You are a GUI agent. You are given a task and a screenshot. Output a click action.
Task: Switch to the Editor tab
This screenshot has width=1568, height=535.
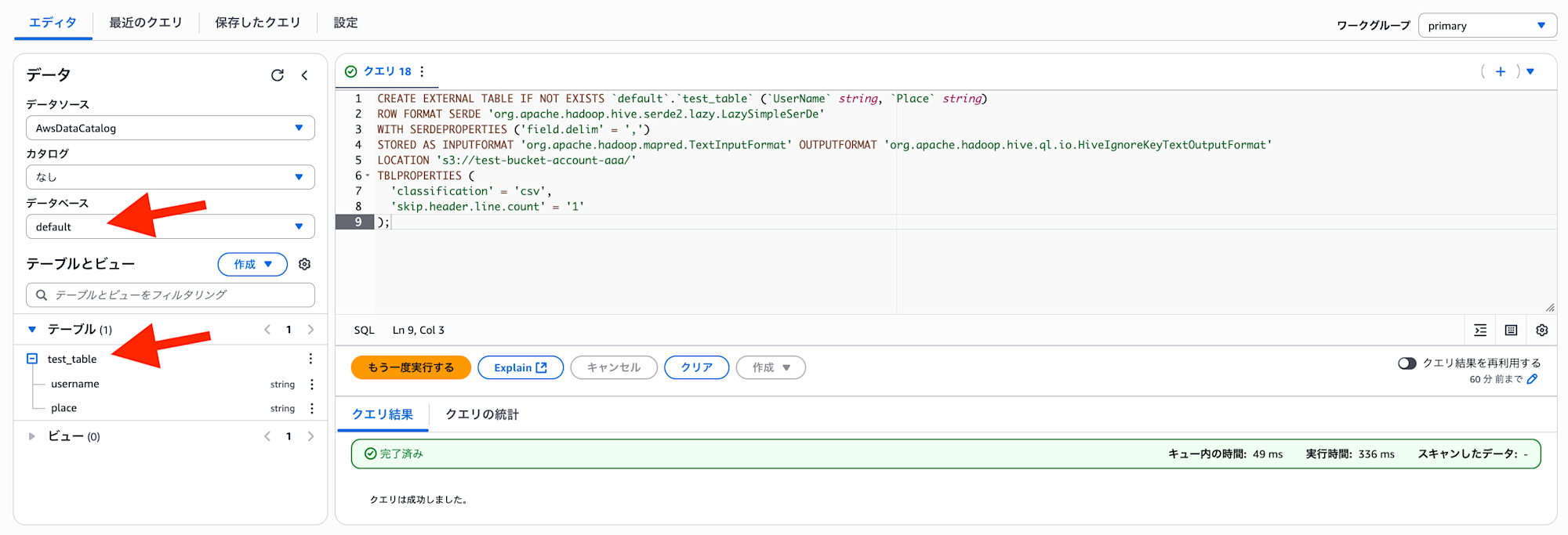click(x=53, y=23)
